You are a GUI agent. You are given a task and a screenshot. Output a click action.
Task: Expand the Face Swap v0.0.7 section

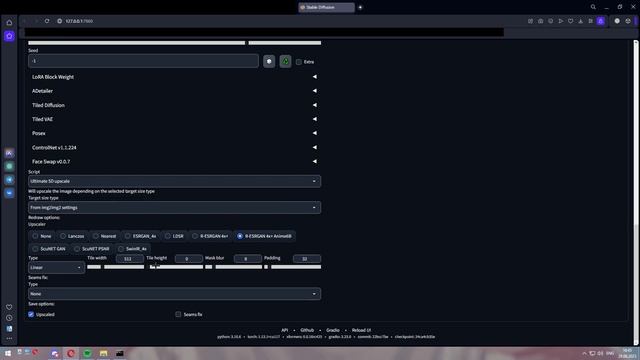click(x=174, y=161)
